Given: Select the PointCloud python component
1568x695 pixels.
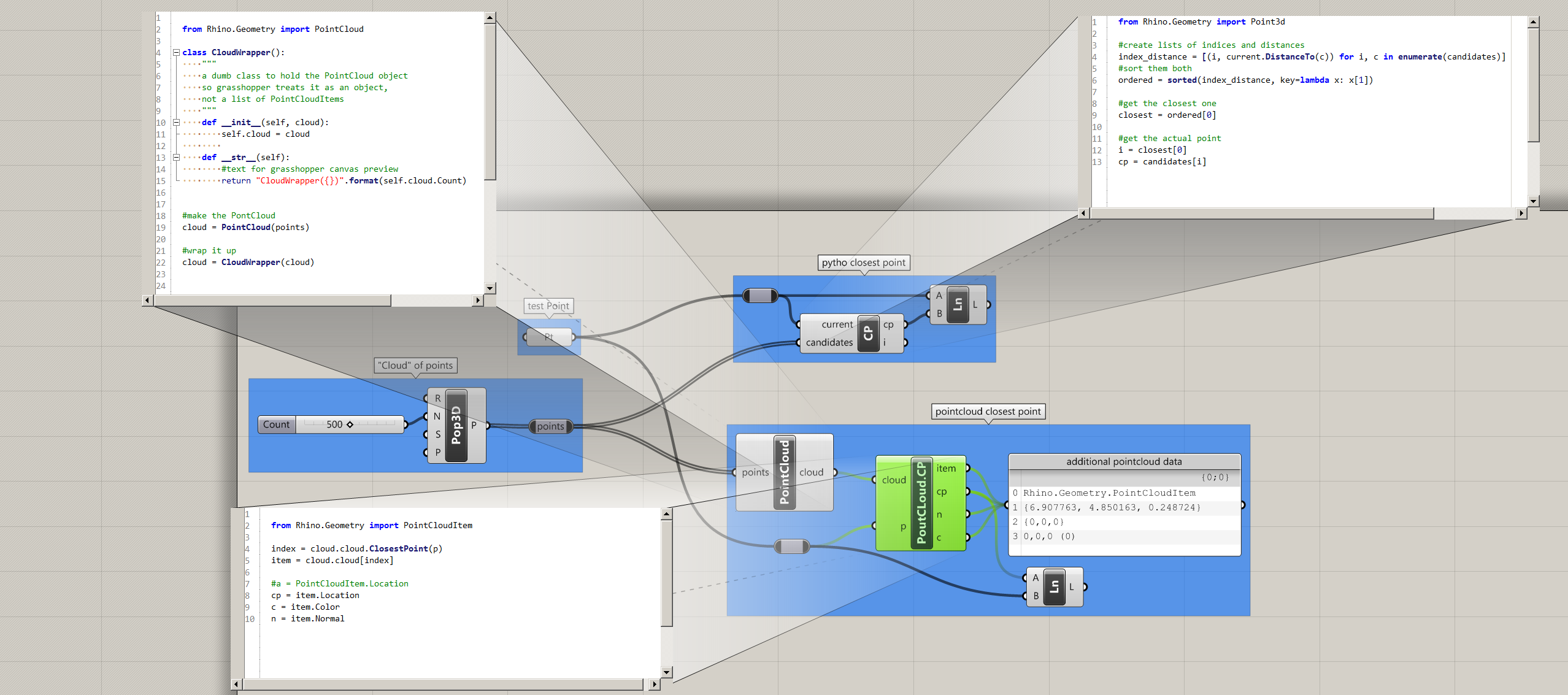Looking at the screenshot, I should point(784,472).
